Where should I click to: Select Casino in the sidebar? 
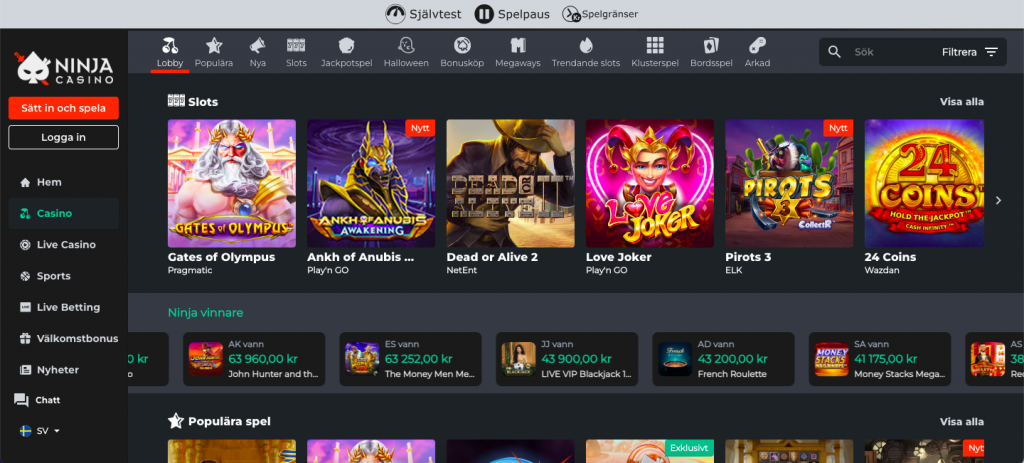pos(63,214)
